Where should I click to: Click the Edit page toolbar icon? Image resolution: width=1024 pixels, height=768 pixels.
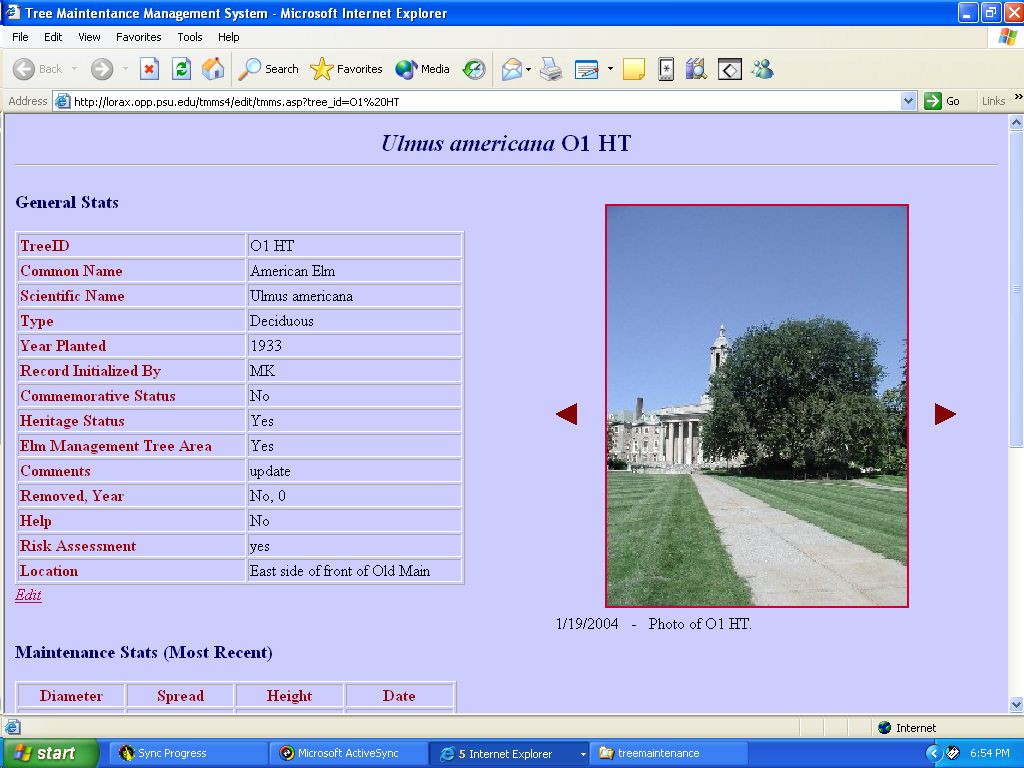tap(586, 69)
